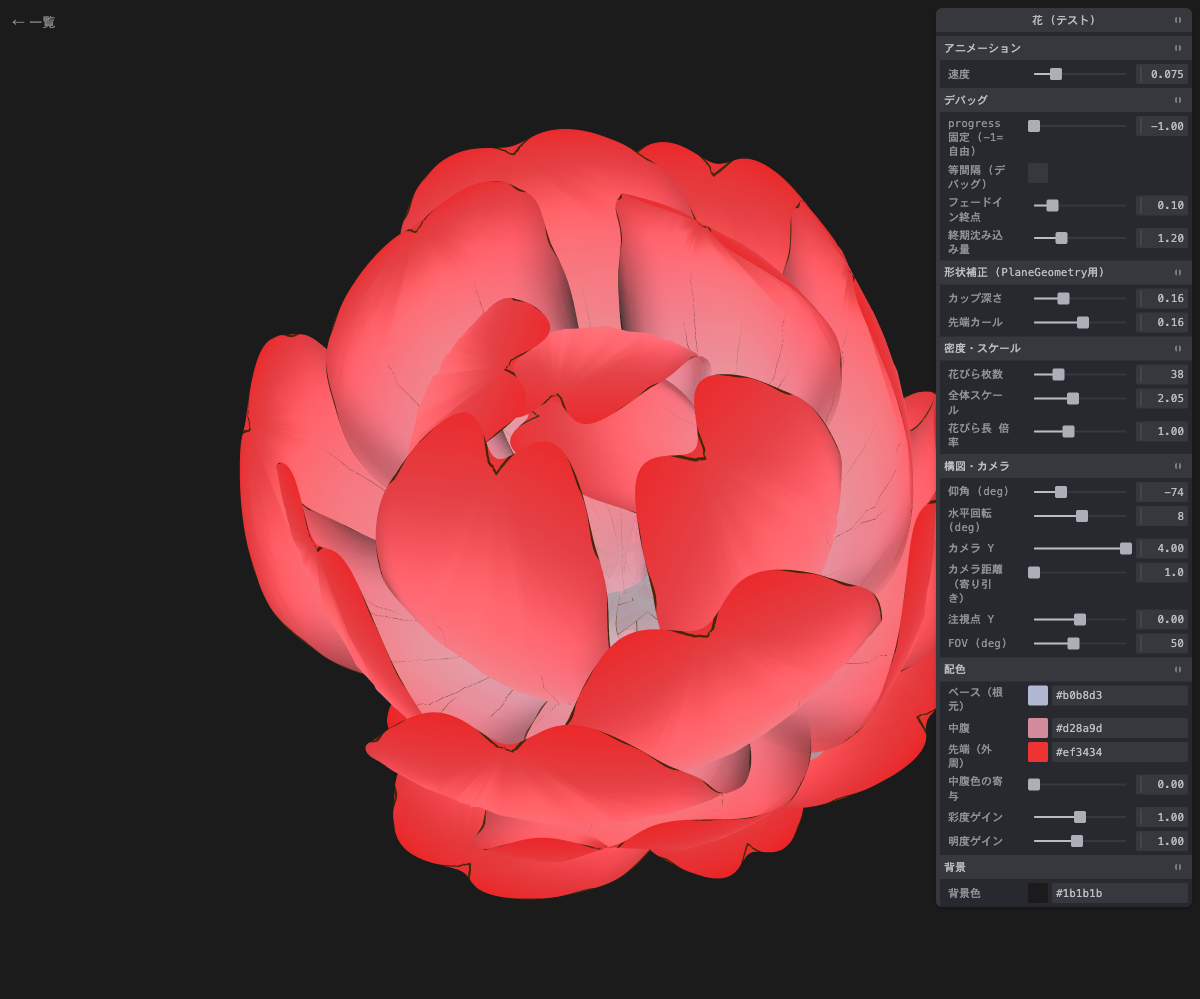Click the 注視点 Y value field 0.00
The width and height of the screenshot is (1200, 999).
coord(1162,619)
